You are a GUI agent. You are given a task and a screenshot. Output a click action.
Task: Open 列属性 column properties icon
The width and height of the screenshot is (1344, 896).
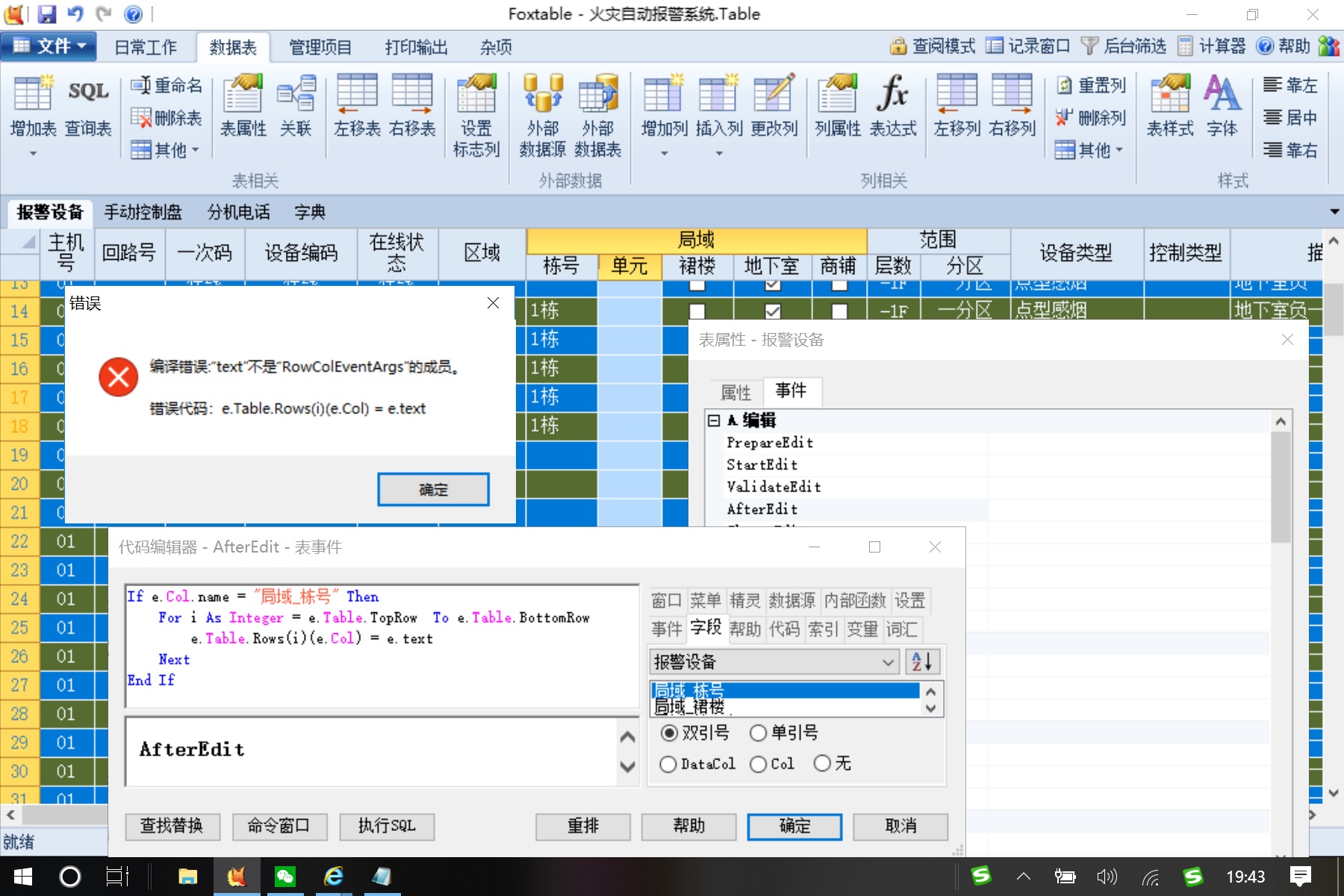838,105
